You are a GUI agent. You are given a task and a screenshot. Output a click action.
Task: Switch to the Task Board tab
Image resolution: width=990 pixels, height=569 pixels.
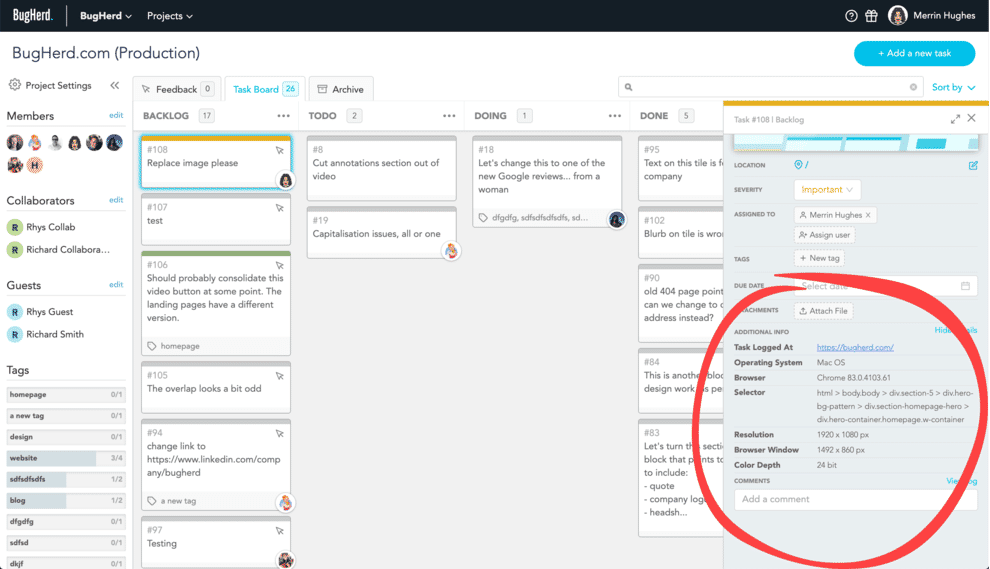[265, 89]
